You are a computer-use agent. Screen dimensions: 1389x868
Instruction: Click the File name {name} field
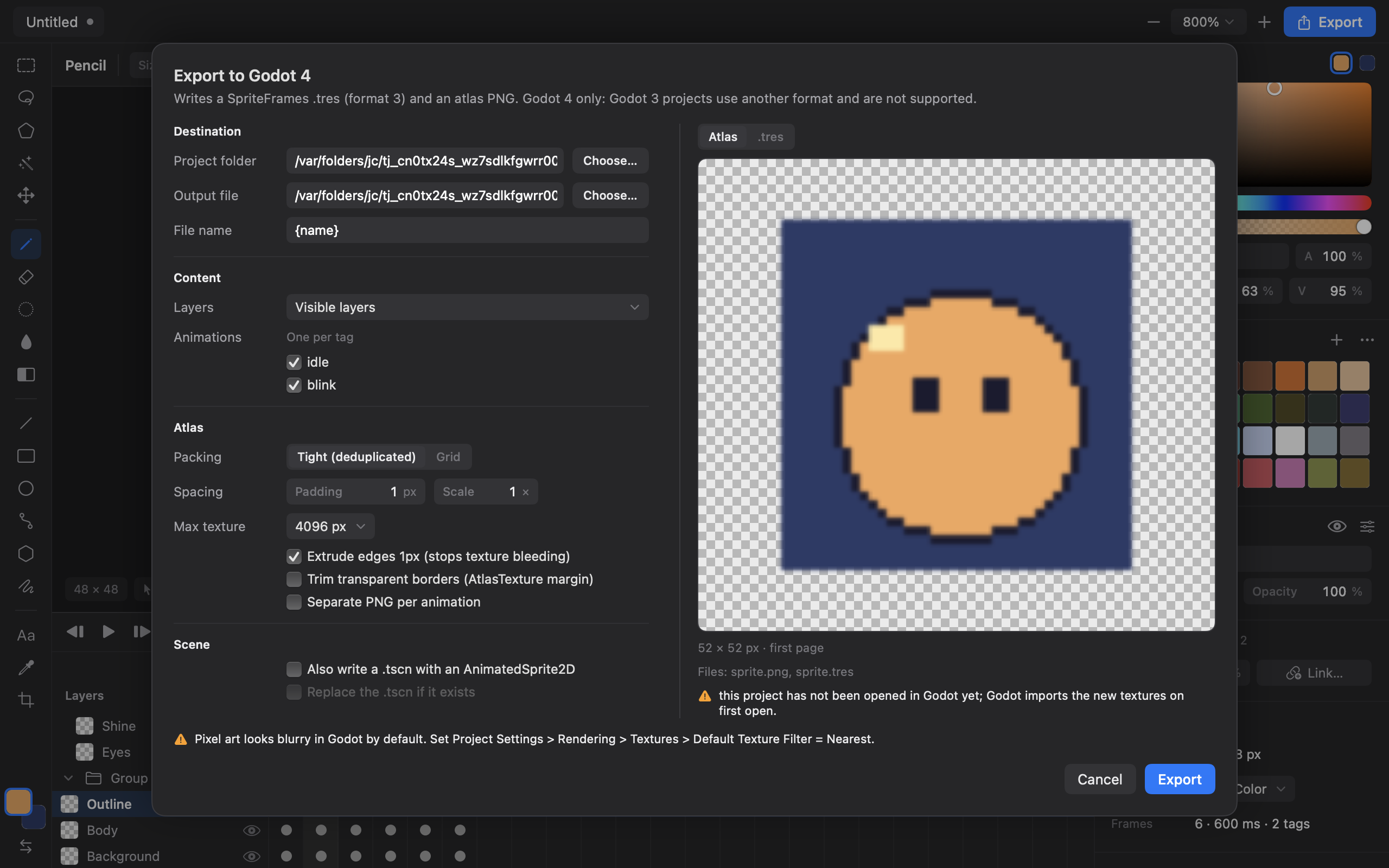click(467, 230)
